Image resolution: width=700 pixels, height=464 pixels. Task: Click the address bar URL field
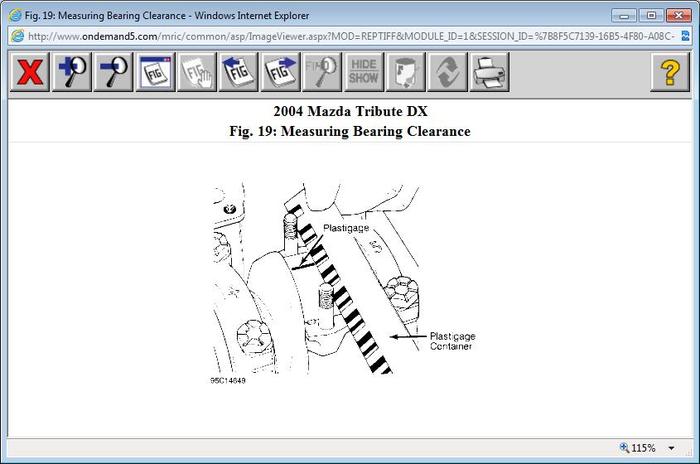pos(350,36)
